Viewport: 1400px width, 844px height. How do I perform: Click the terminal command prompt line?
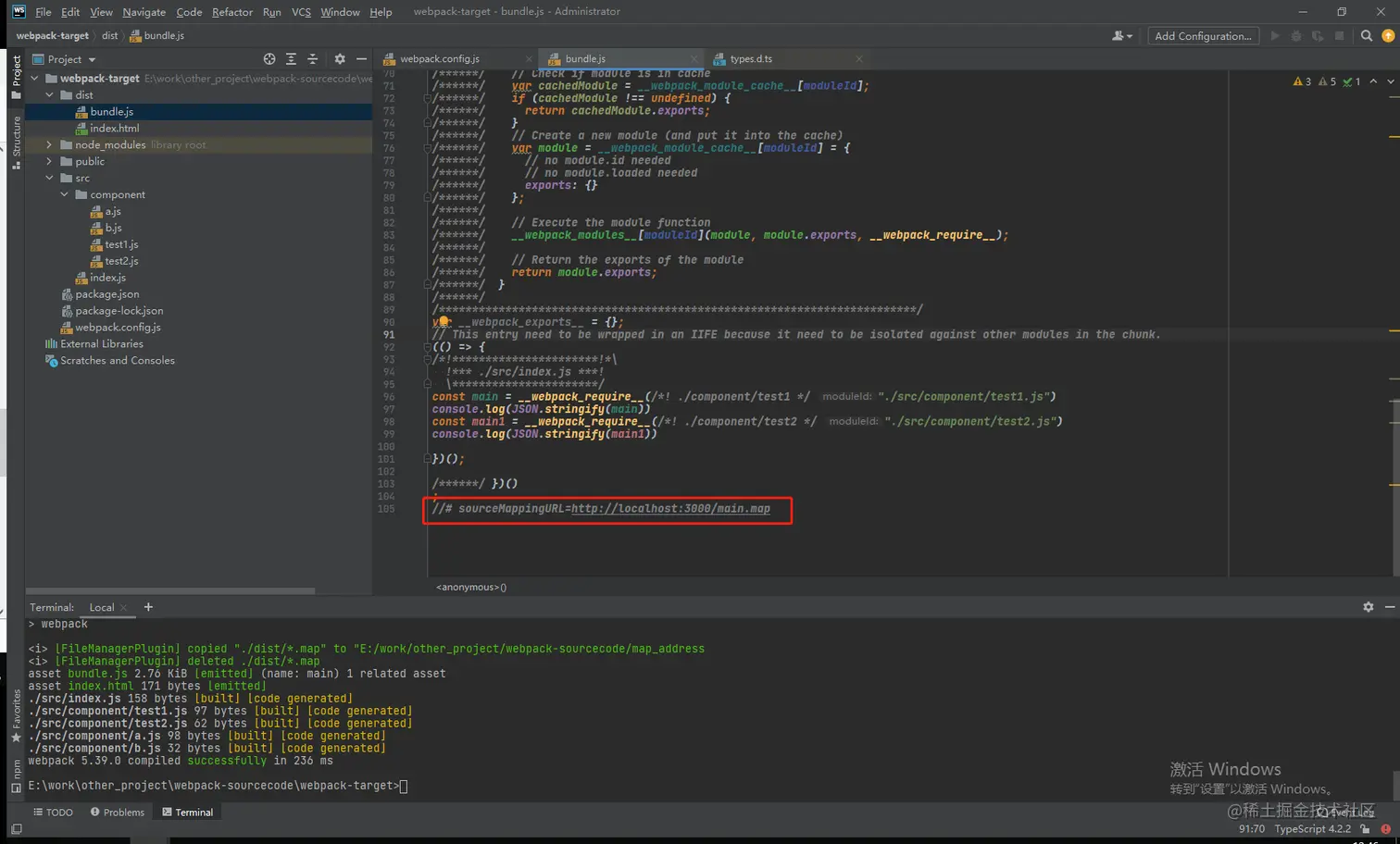pyautogui.click(x=218, y=786)
